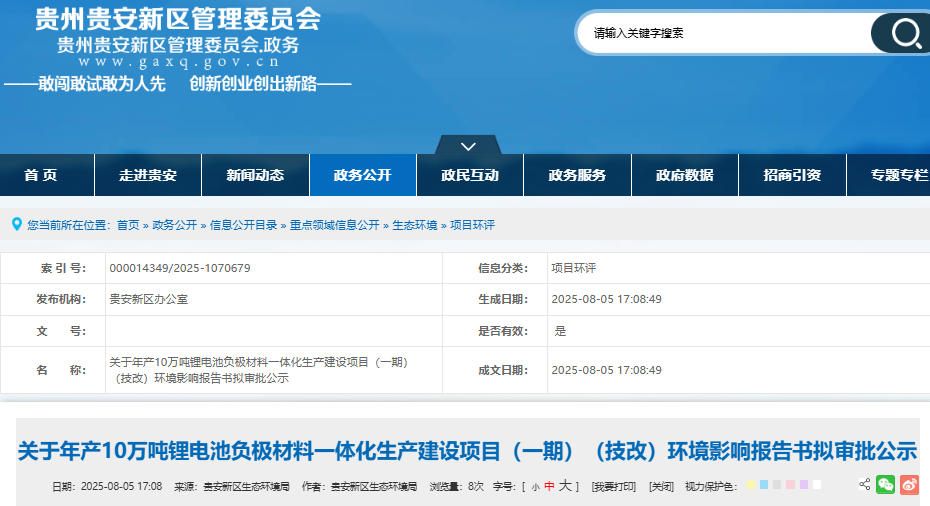Image resolution: width=930 pixels, height=506 pixels.
Task: Set font size to medium (中)
Action: point(549,487)
